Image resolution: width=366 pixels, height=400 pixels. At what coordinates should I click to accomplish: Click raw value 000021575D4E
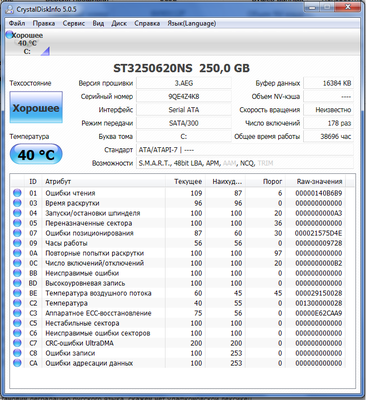coord(319,233)
